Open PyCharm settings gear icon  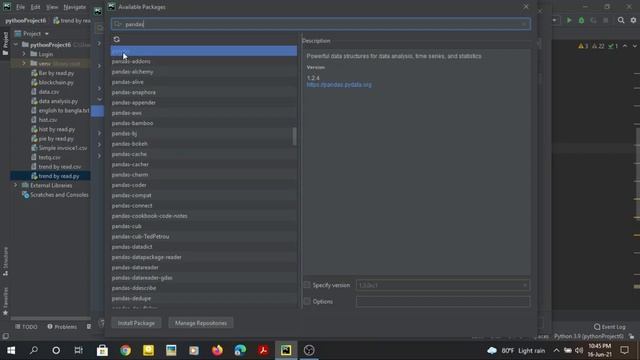click(633, 20)
